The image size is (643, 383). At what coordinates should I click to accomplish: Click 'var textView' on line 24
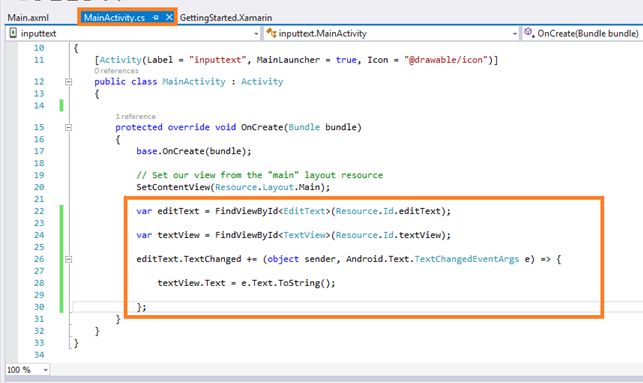point(167,235)
